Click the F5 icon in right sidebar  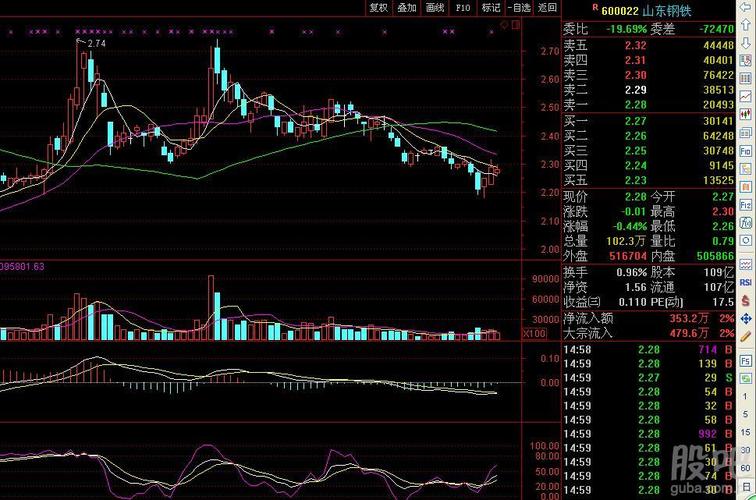(745, 361)
